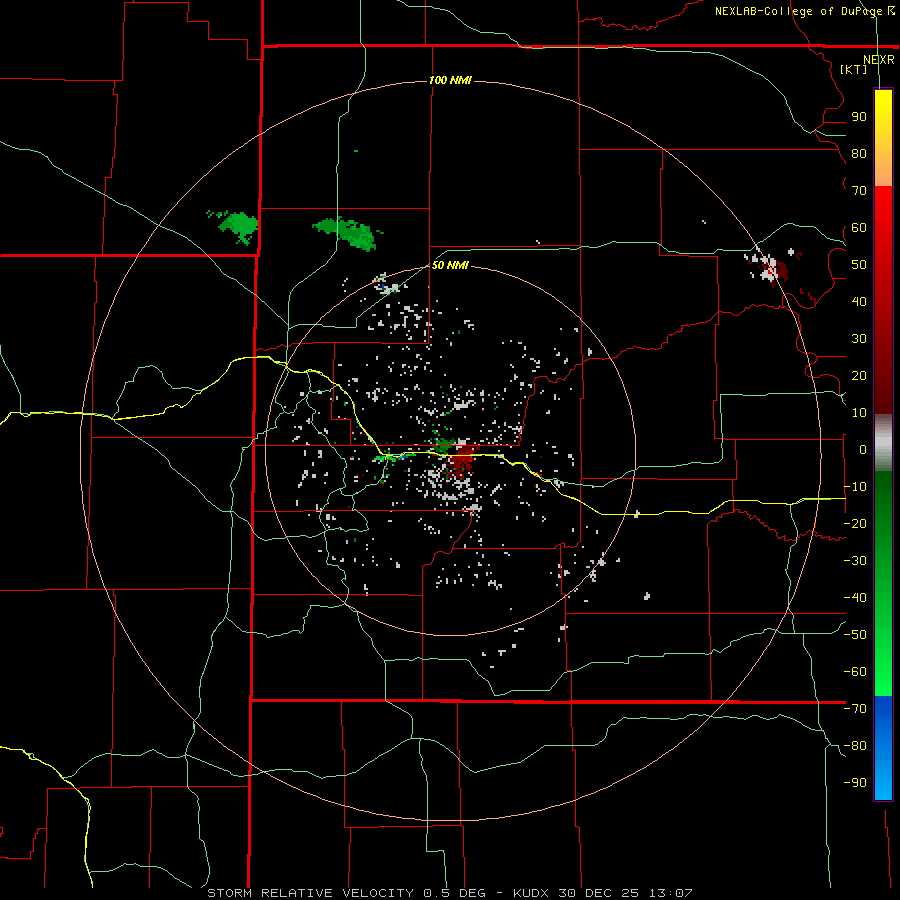Click the 100 NMI range ring label
Viewport: 900px width, 900px height.
coord(450,80)
